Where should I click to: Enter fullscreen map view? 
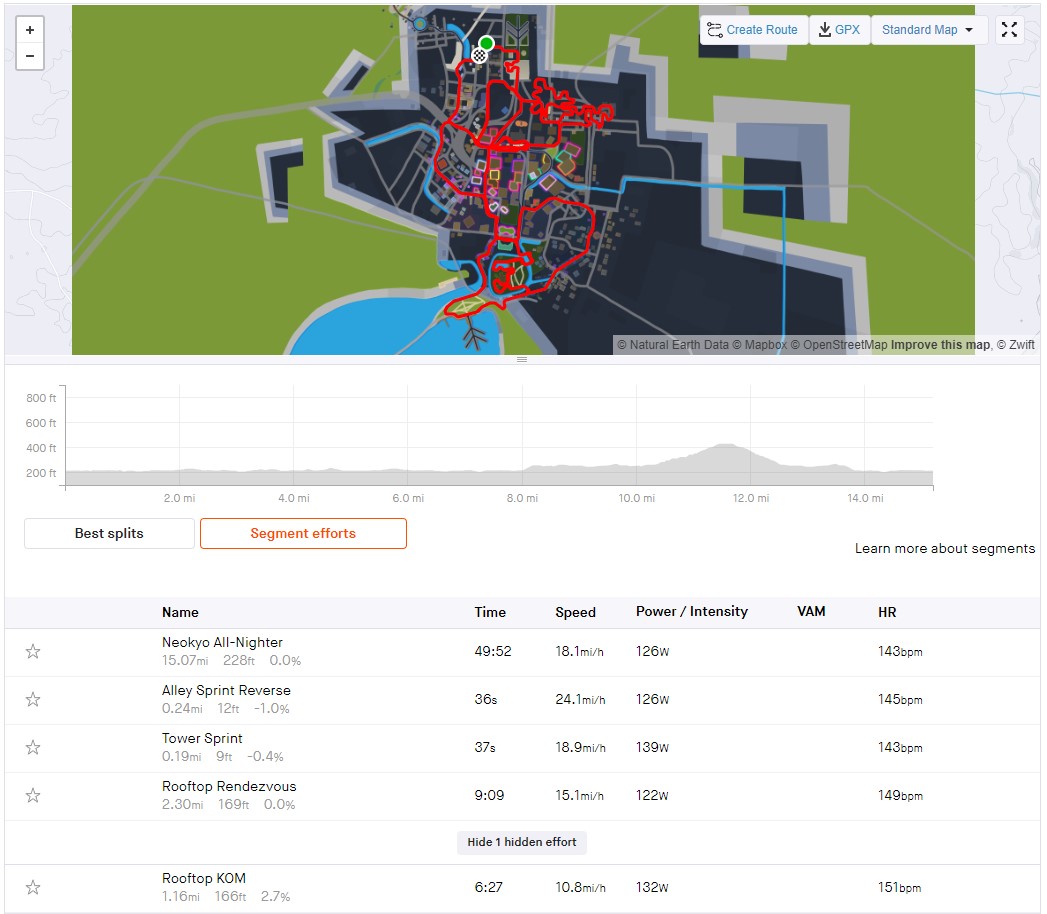pos(1009,29)
